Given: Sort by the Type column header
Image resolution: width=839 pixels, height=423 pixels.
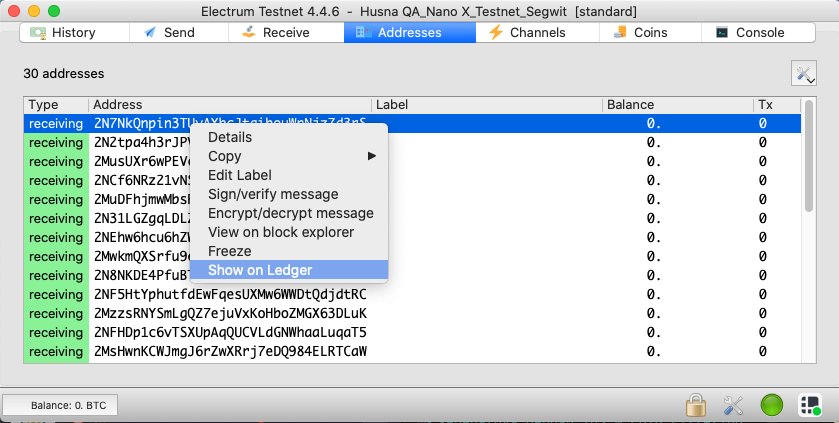Looking at the screenshot, I should pyautogui.click(x=56, y=105).
